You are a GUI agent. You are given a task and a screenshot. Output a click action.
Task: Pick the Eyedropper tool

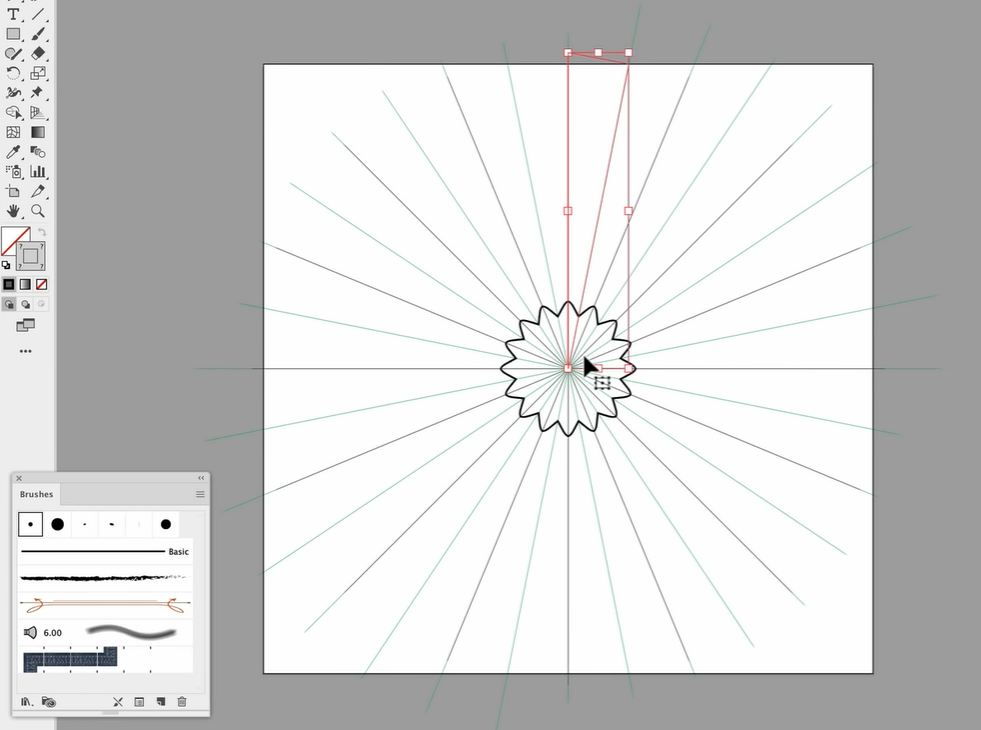13,152
